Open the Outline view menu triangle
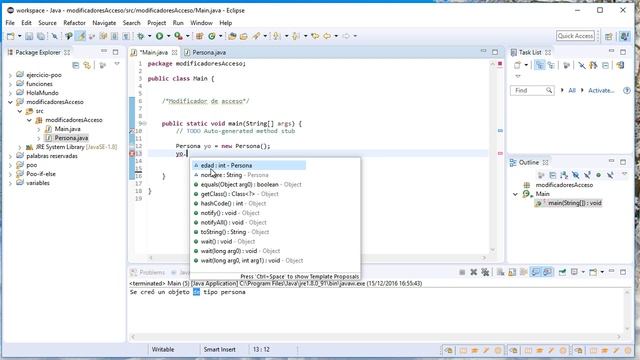640x360 pixels. pos(624,174)
